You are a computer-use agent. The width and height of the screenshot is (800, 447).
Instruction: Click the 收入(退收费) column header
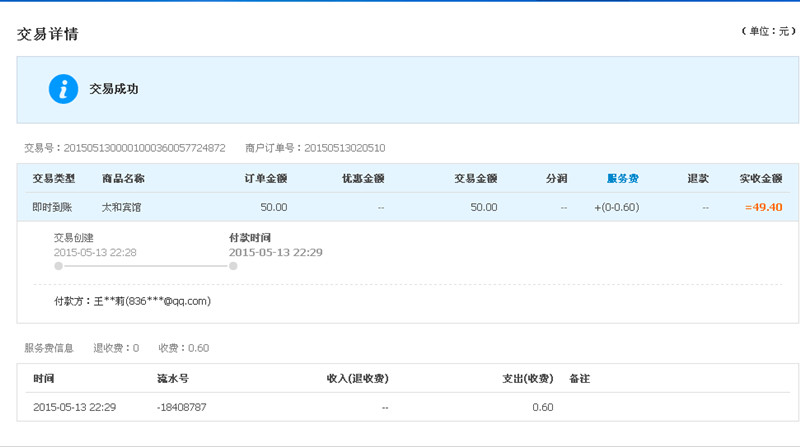point(358,379)
